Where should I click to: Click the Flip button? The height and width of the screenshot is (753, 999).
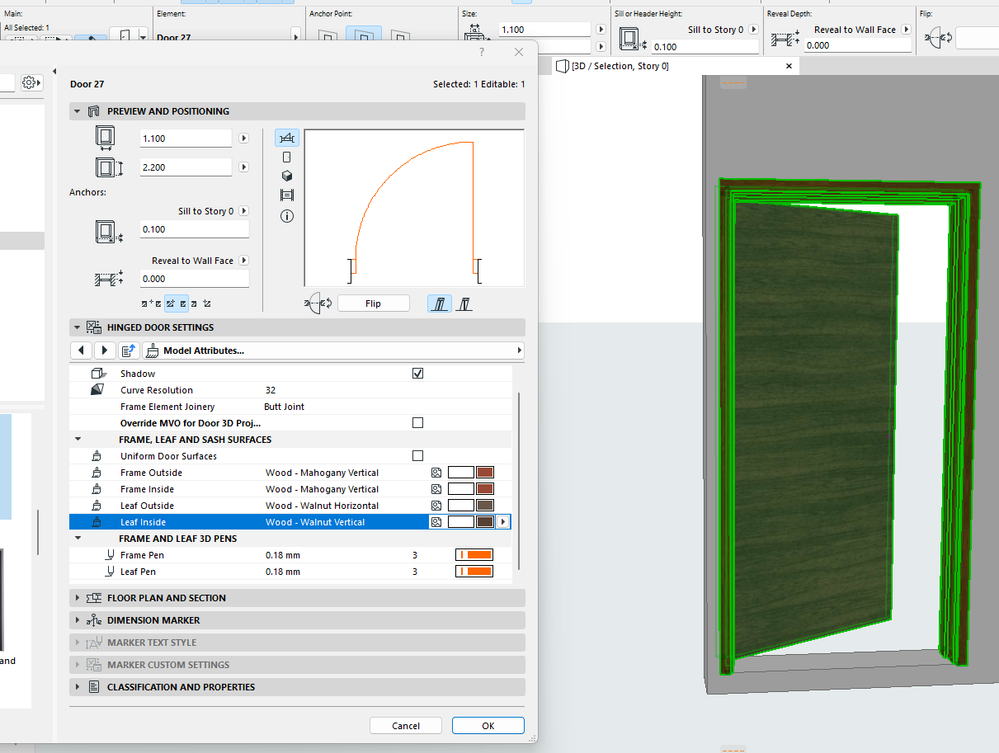click(x=373, y=303)
